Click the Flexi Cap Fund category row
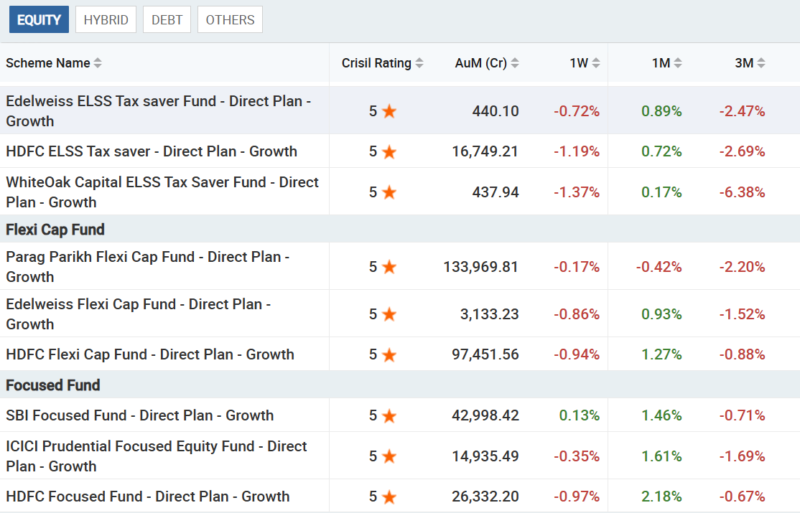The image size is (800, 513). pyautogui.click(x=400, y=229)
